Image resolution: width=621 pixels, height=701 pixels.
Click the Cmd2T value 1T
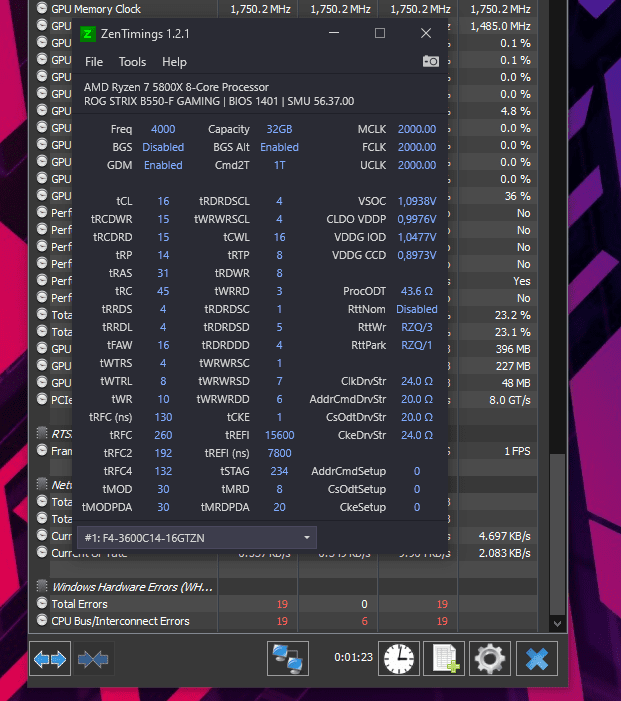279,165
